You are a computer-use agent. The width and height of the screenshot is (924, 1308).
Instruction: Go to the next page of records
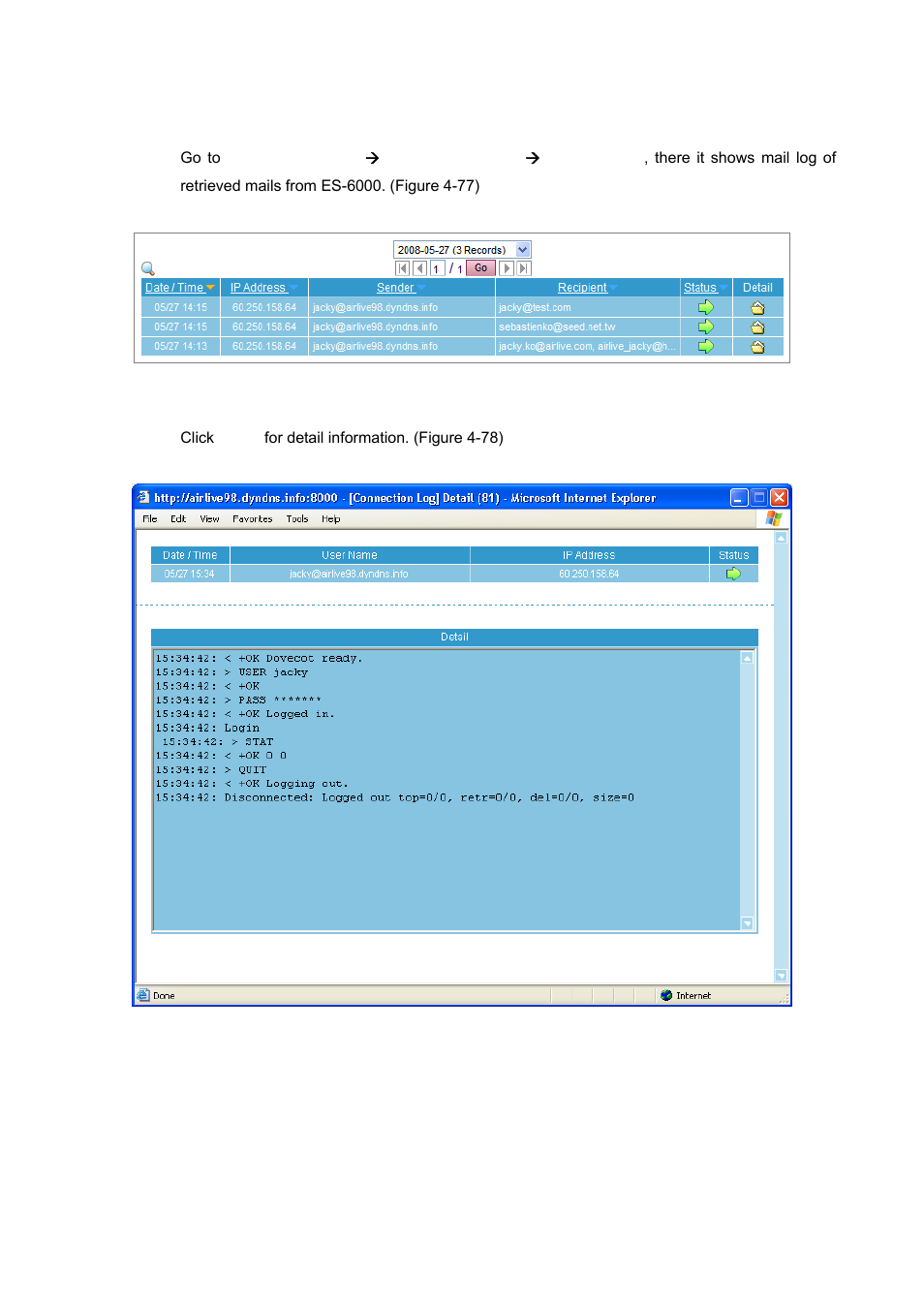507,268
